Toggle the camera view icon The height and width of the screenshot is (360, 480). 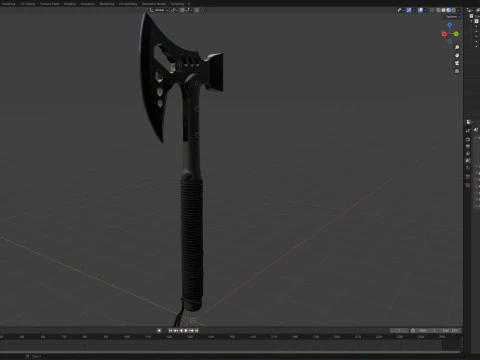coord(457,63)
